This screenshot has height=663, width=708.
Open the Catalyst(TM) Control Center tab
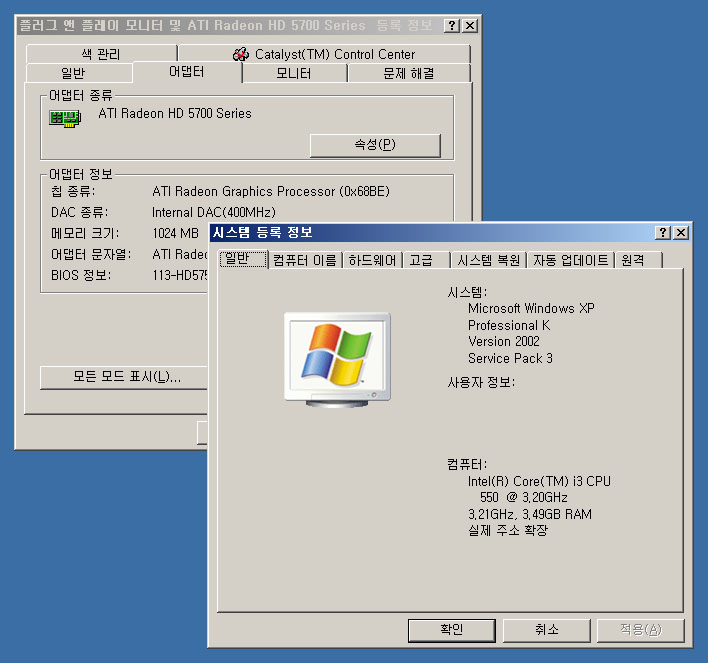(324, 54)
